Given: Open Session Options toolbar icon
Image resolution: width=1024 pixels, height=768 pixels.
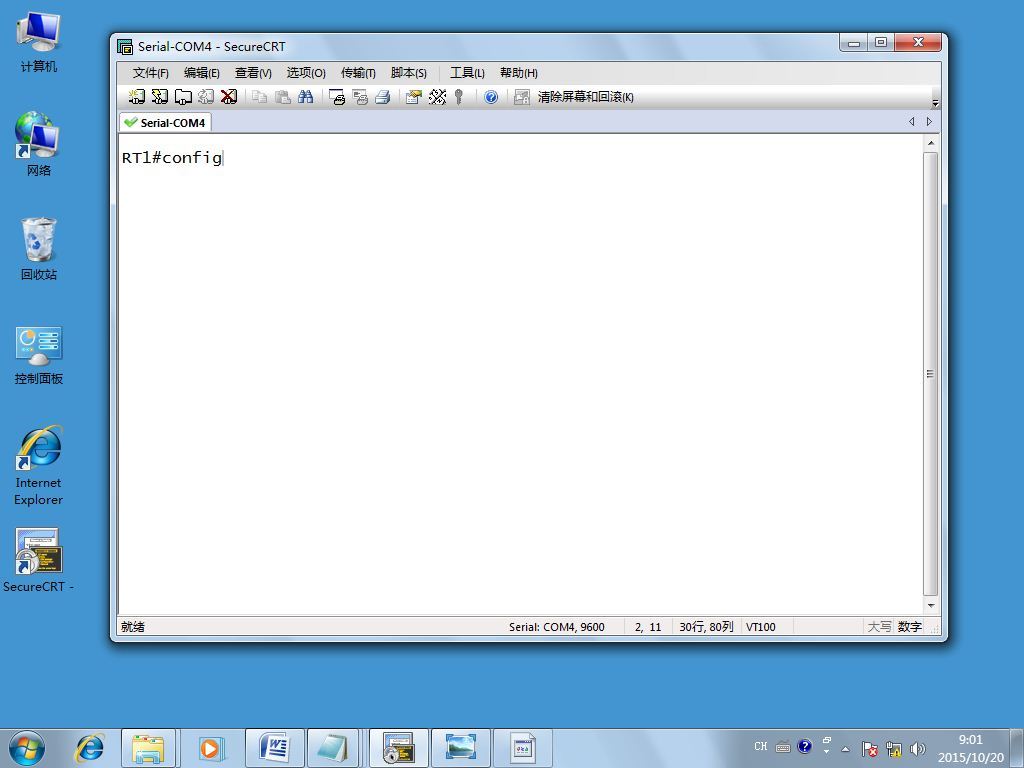Looking at the screenshot, I should tap(413, 97).
